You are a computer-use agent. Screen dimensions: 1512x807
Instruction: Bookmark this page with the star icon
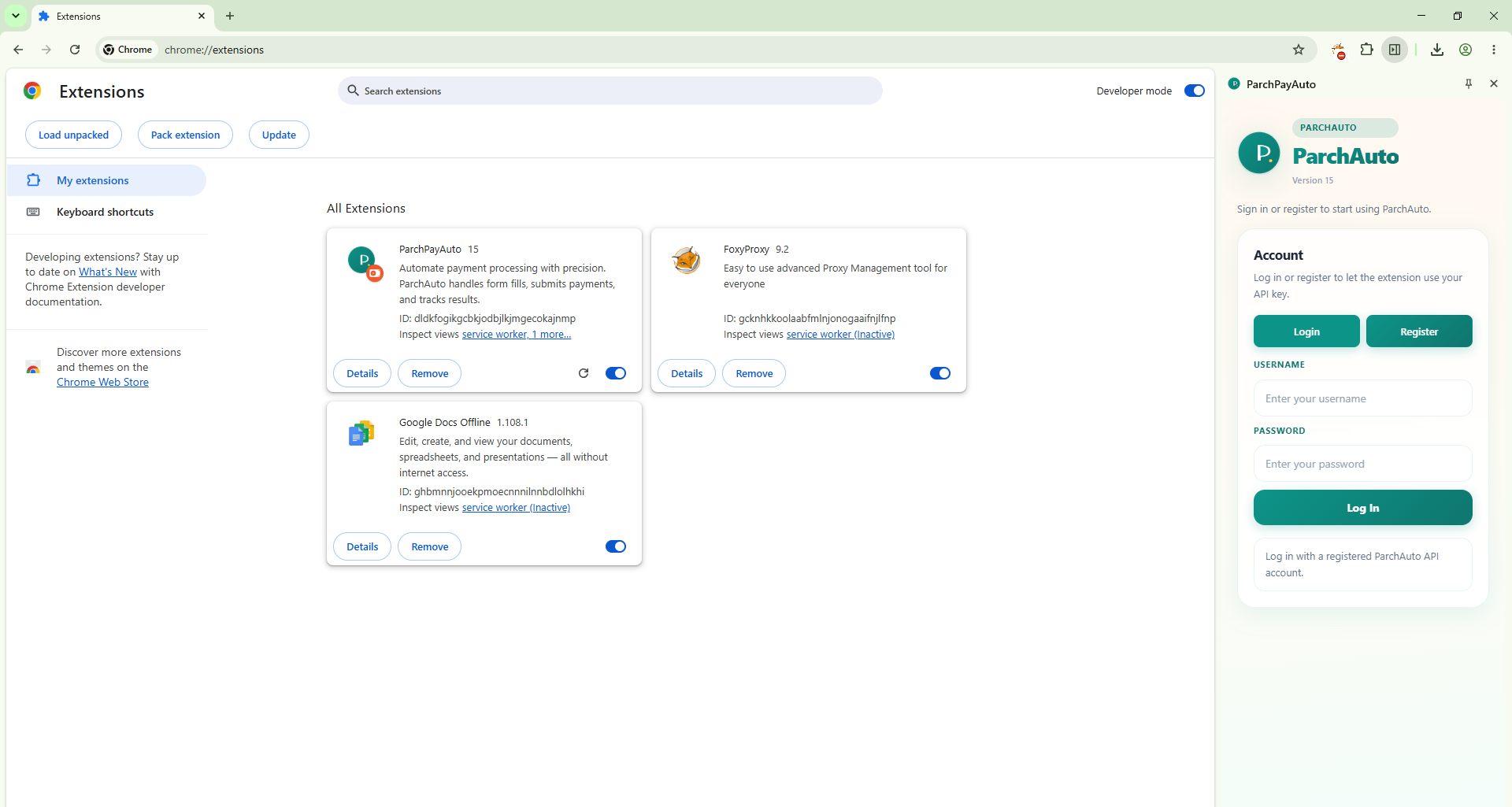pos(1299,50)
